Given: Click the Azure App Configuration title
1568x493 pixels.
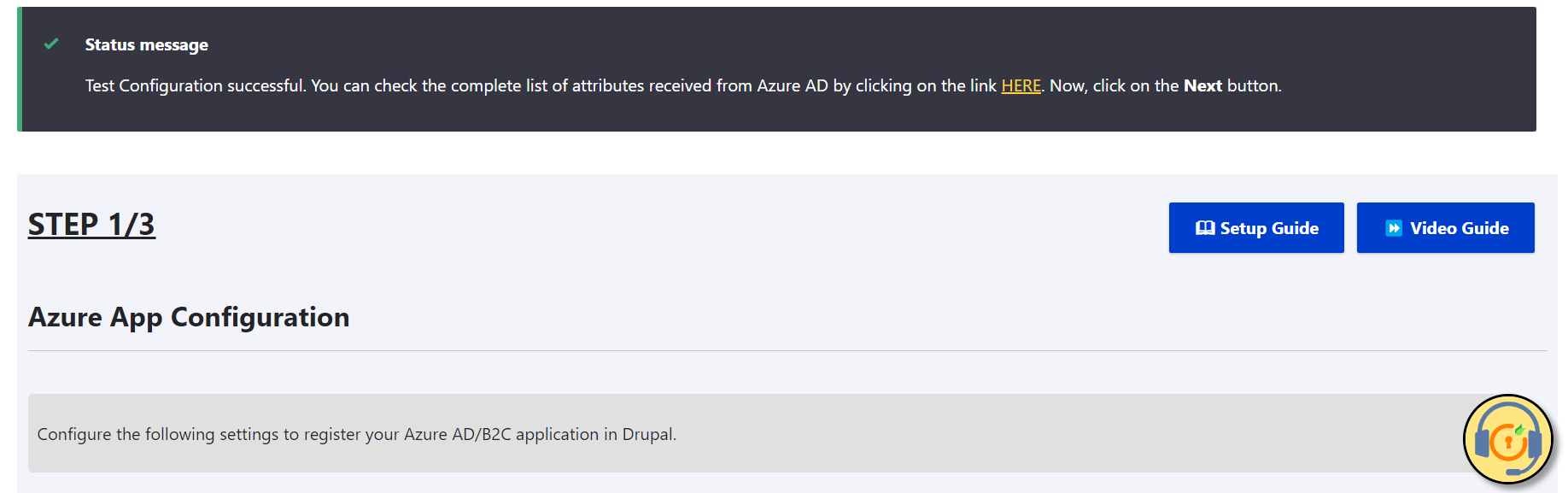Looking at the screenshot, I should pyautogui.click(x=189, y=317).
